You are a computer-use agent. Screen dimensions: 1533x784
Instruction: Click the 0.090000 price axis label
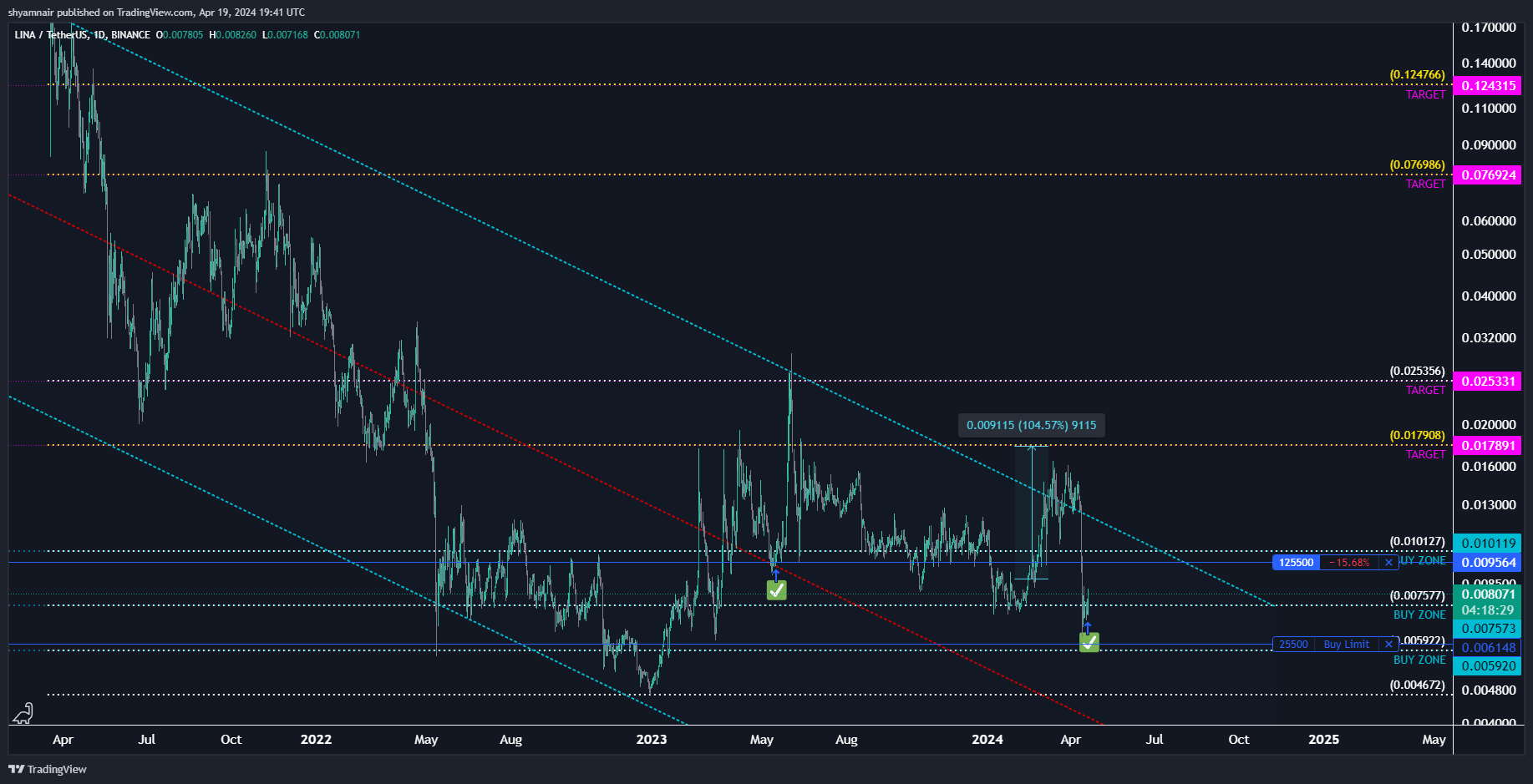(x=1489, y=144)
